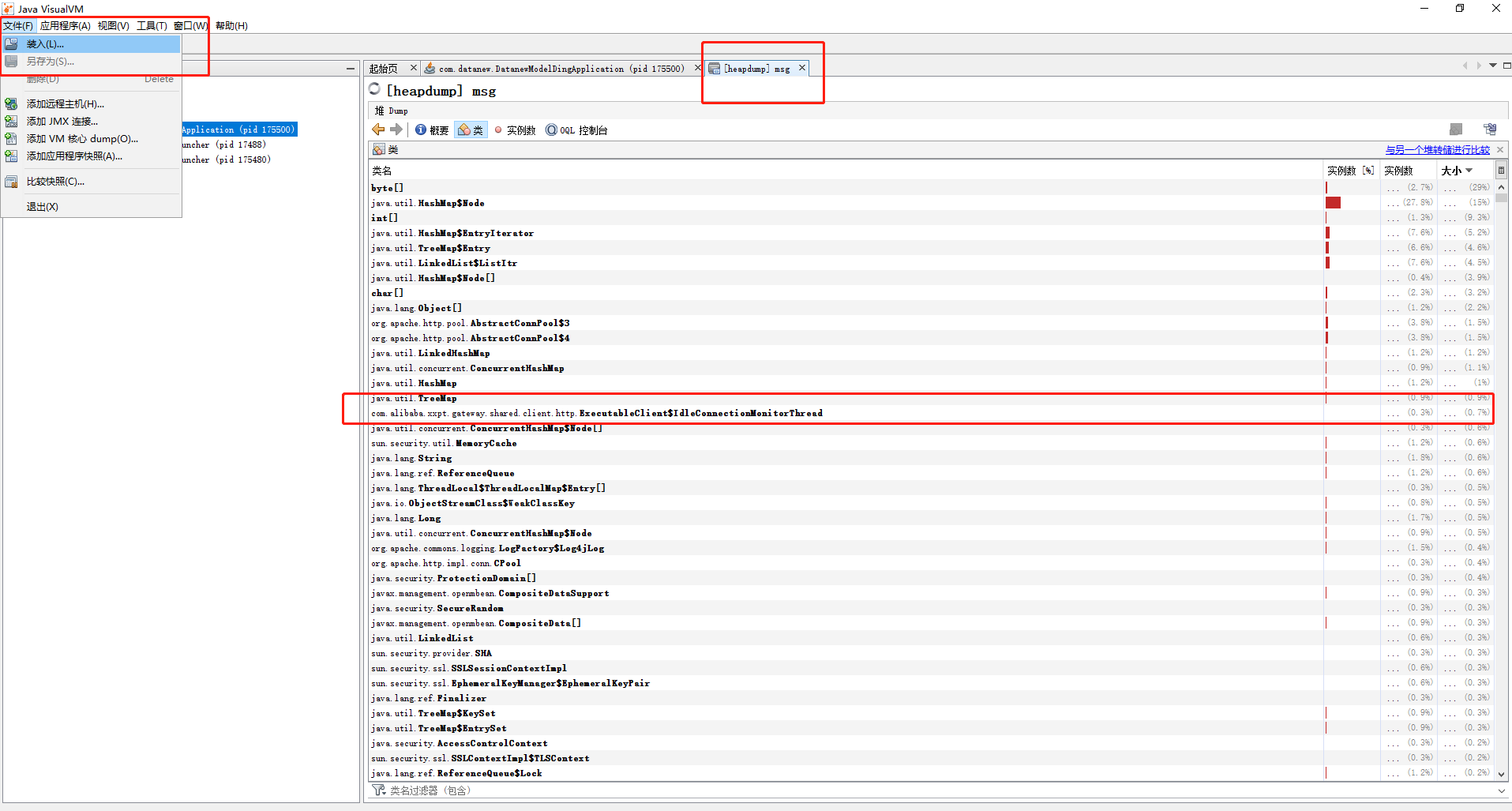Click the HashMap$Node instance percentage bar
Viewport: 1512px width, 811px height.
(x=1333, y=203)
